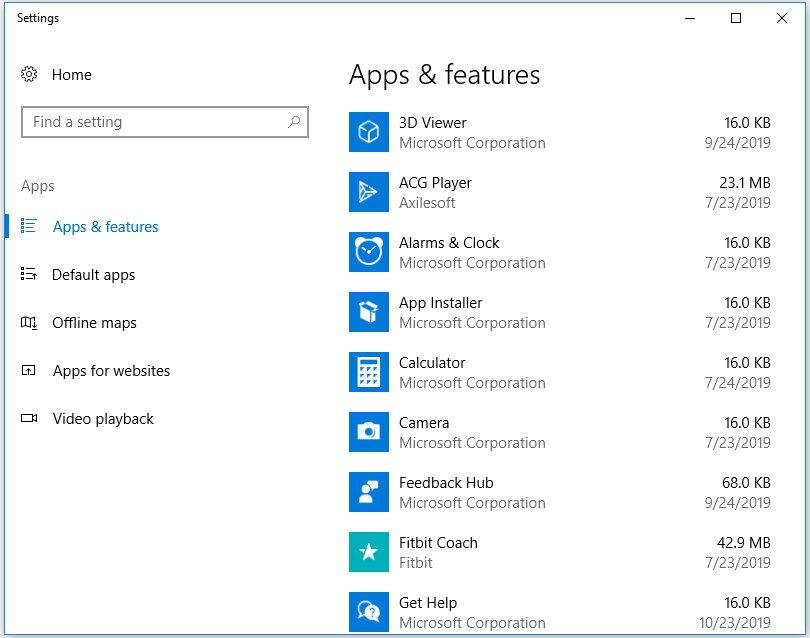Select the ACG Player app name
Viewport: 810px width, 638px height.
click(435, 183)
